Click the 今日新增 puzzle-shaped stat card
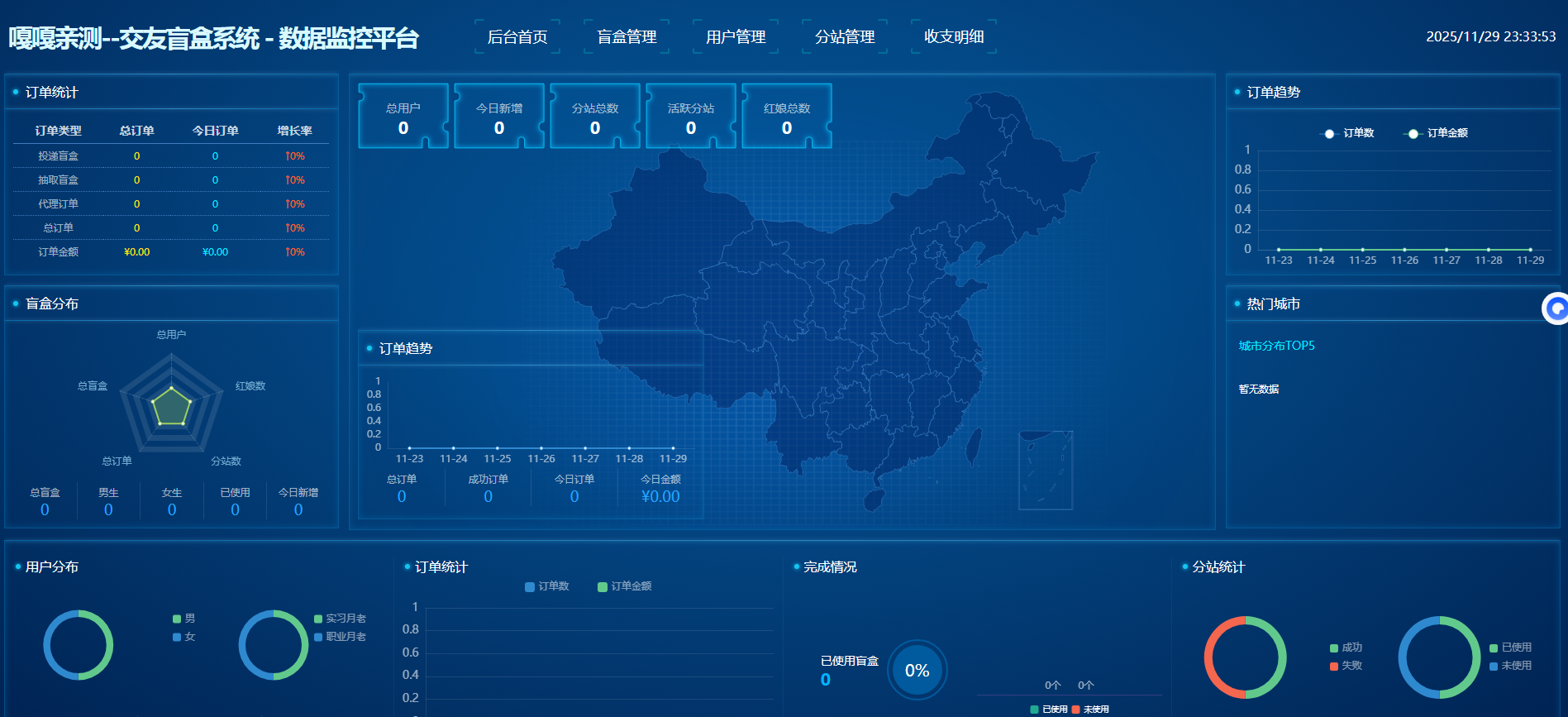Image resolution: width=1568 pixels, height=717 pixels. [499, 117]
